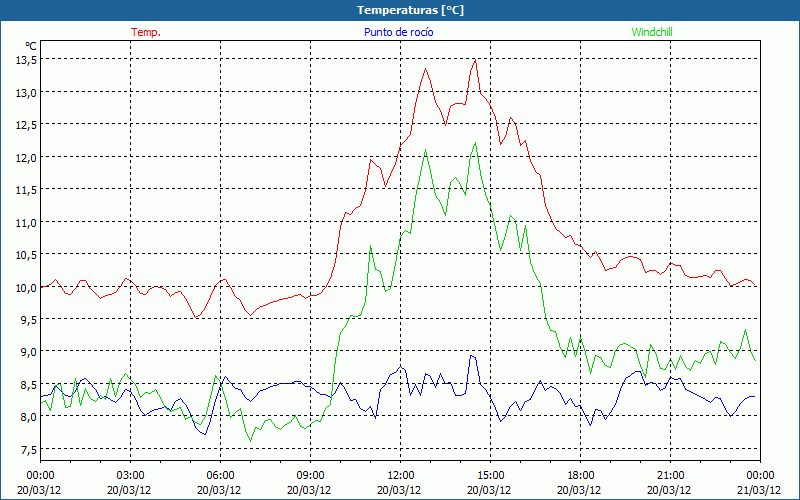This screenshot has height=500, width=800.
Task: Click the Temperaturas [°C] chart title
Action: pyautogui.click(x=410, y=10)
